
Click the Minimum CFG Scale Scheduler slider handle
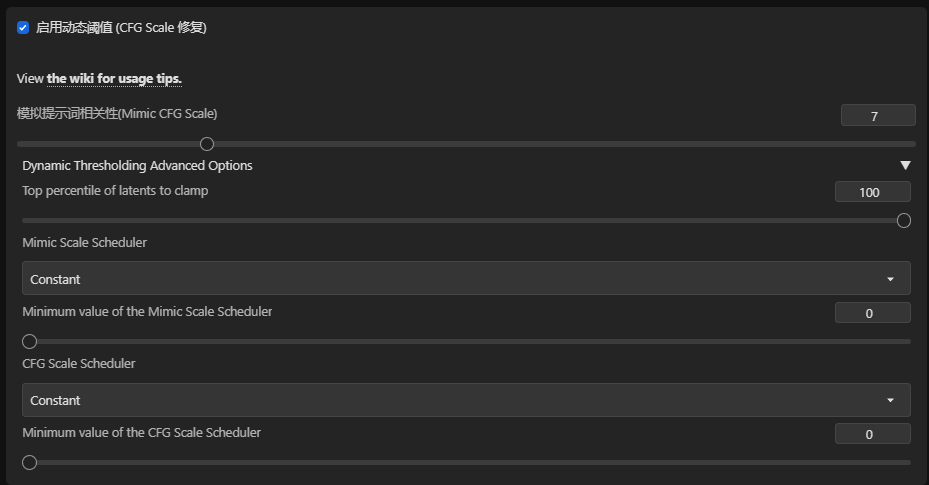[x=30, y=463]
